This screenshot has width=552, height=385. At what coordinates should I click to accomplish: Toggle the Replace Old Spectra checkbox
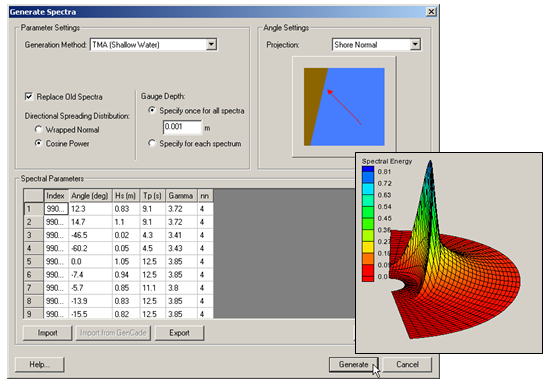(29, 96)
